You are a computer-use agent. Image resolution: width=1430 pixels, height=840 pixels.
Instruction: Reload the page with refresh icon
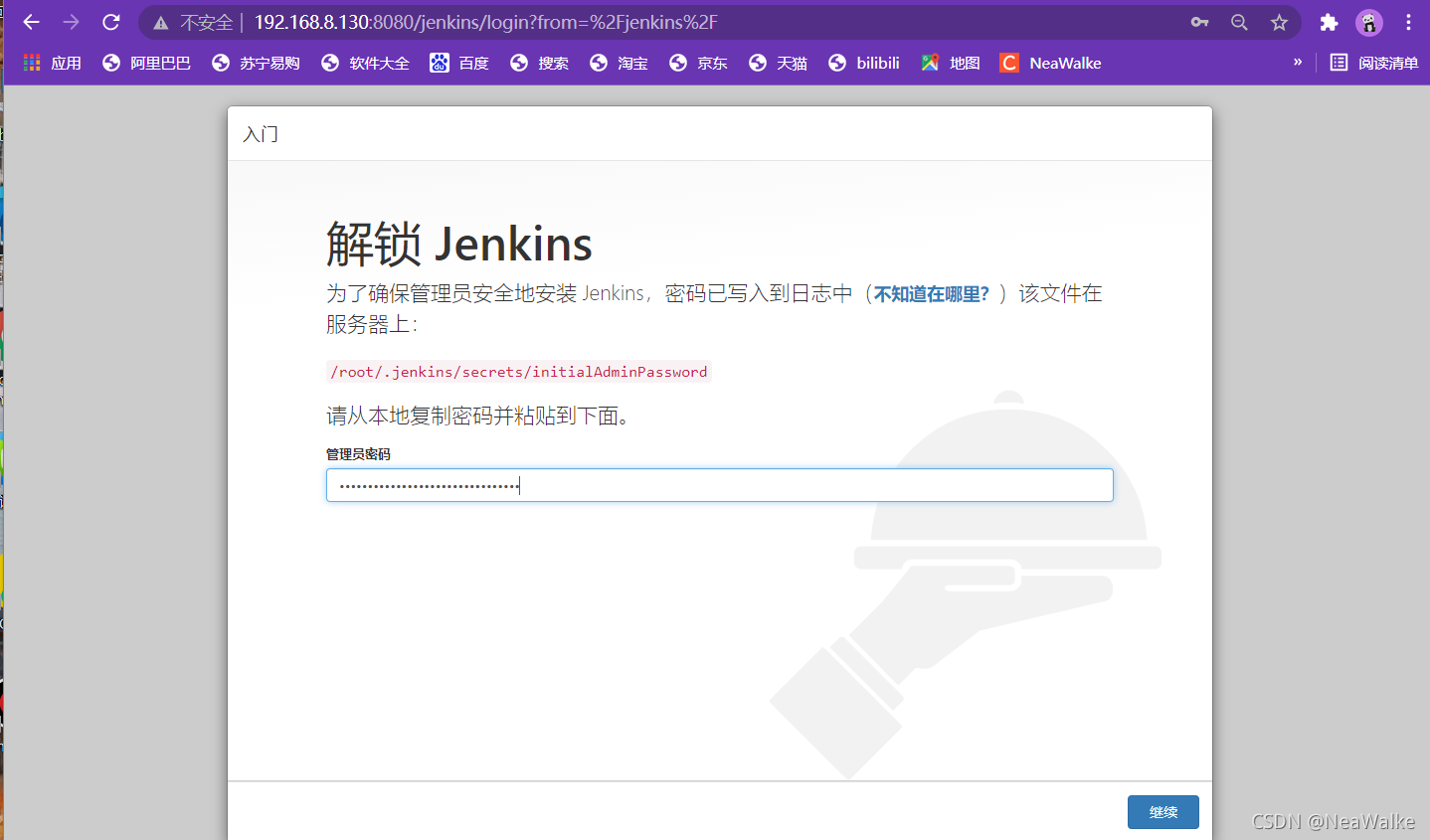(x=111, y=22)
